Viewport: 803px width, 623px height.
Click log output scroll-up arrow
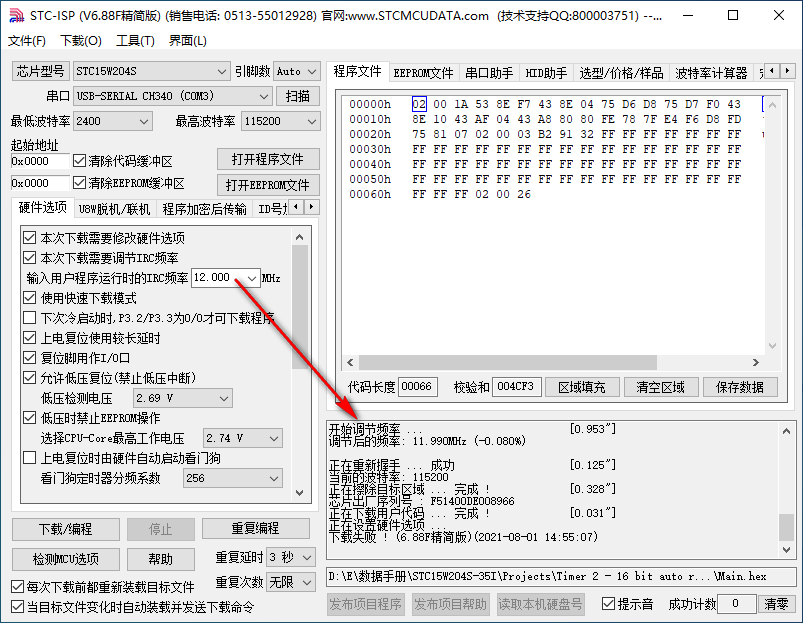tap(786, 431)
